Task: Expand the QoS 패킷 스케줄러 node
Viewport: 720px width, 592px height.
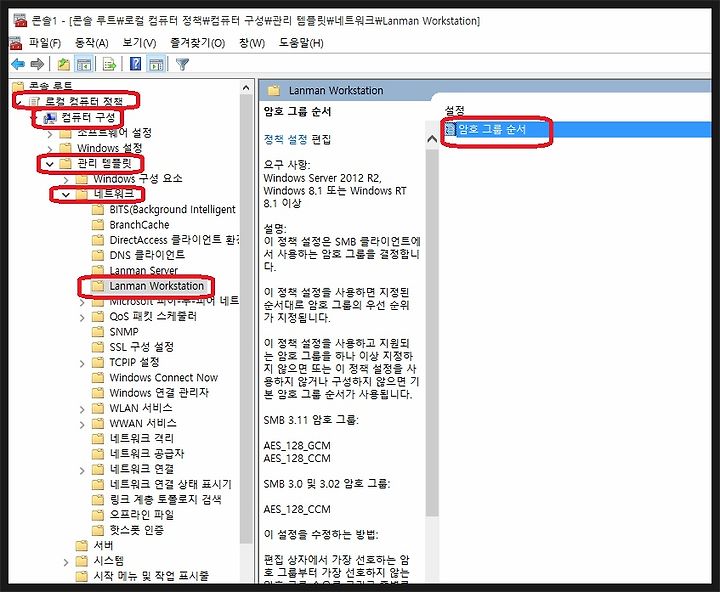Action: (x=82, y=317)
